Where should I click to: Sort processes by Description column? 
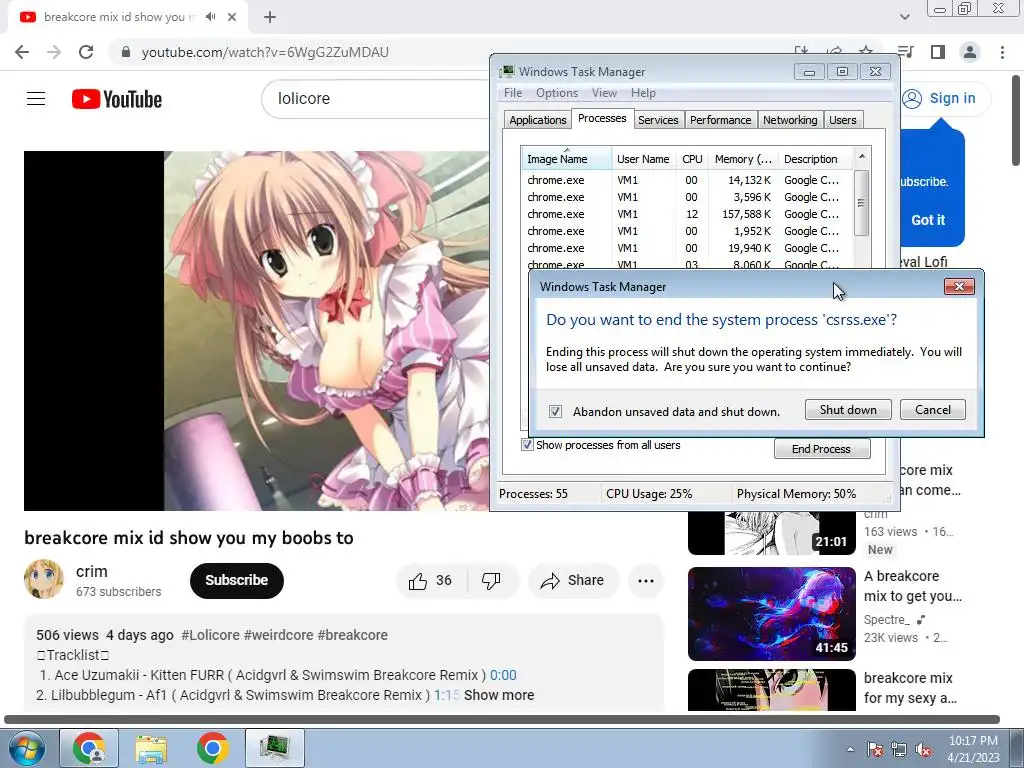pos(815,159)
